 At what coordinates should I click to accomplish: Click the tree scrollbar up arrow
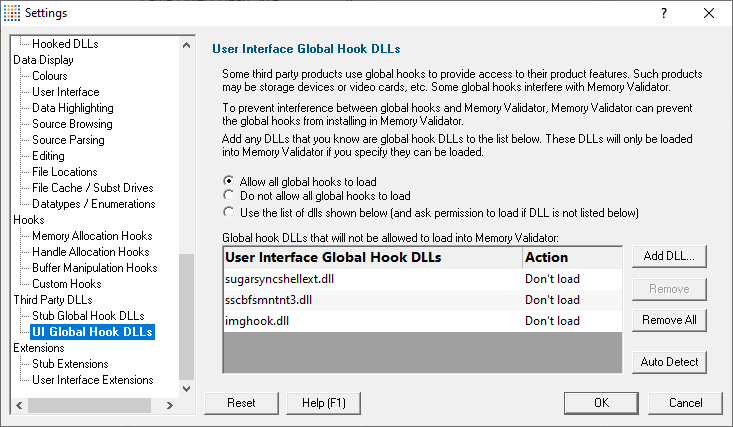(x=187, y=45)
